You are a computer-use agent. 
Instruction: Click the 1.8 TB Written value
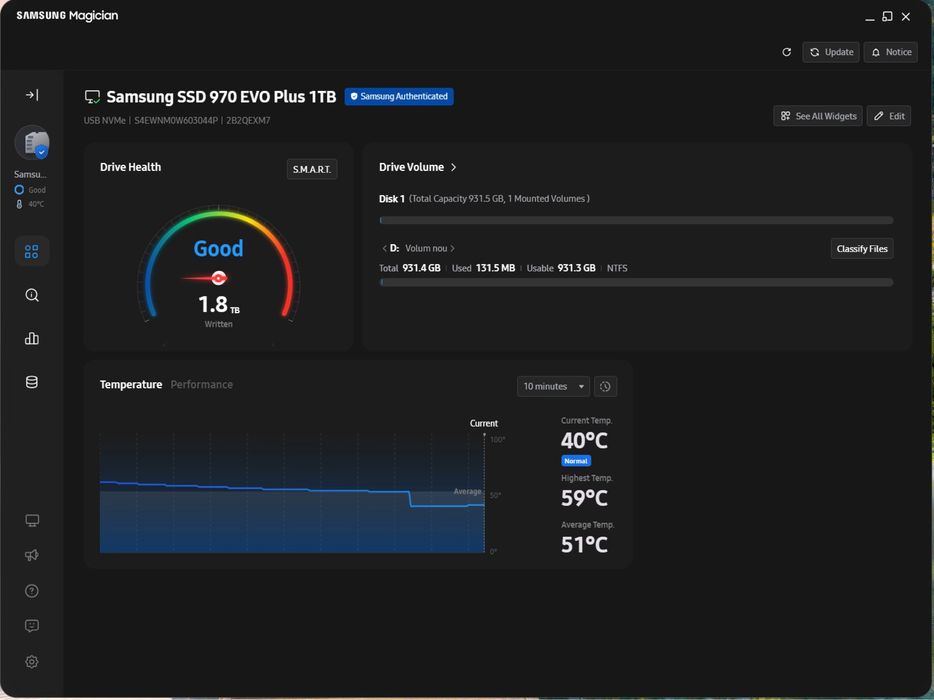click(x=219, y=304)
